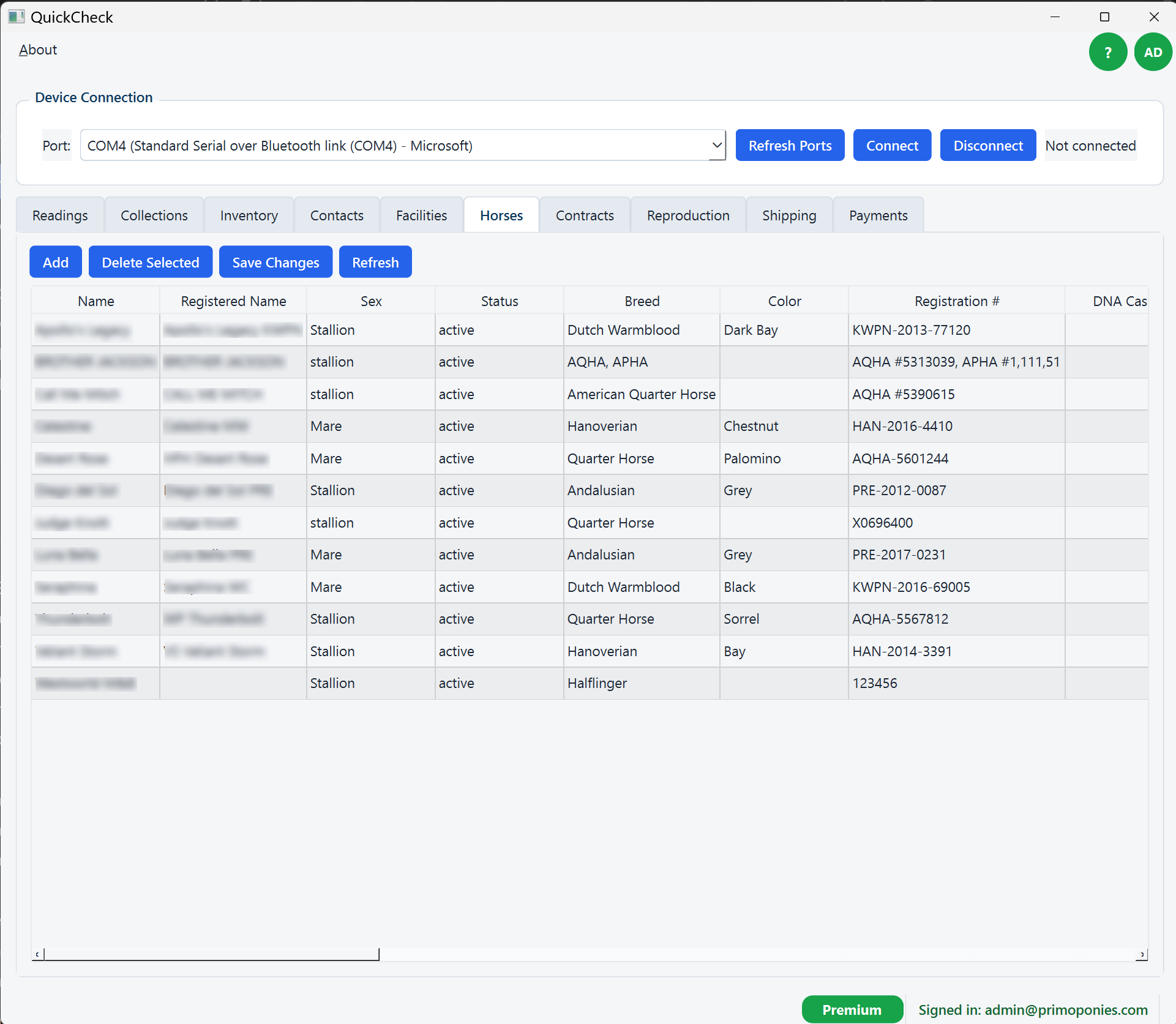
Task: Expand the COM port dropdown arrow
Action: tap(717, 146)
